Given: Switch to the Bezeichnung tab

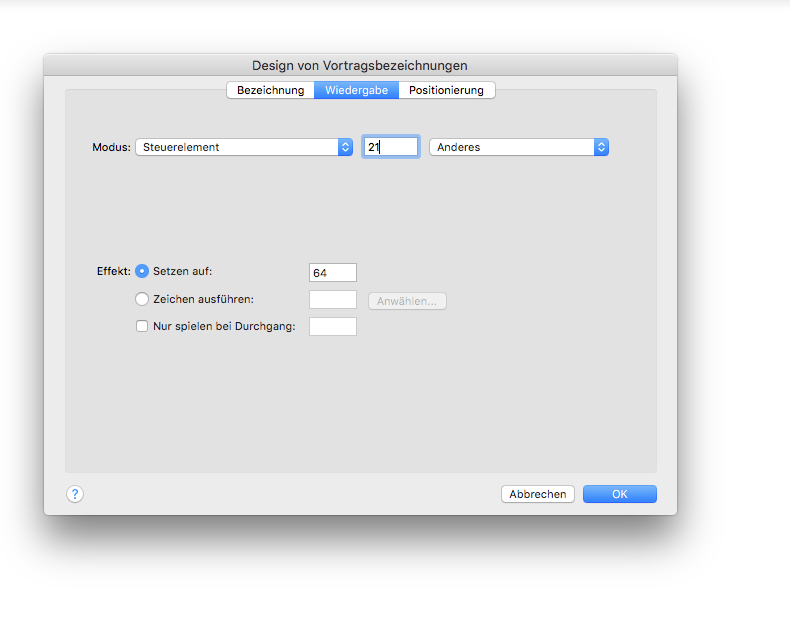Looking at the screenshot, I should (x=271, y=90).
